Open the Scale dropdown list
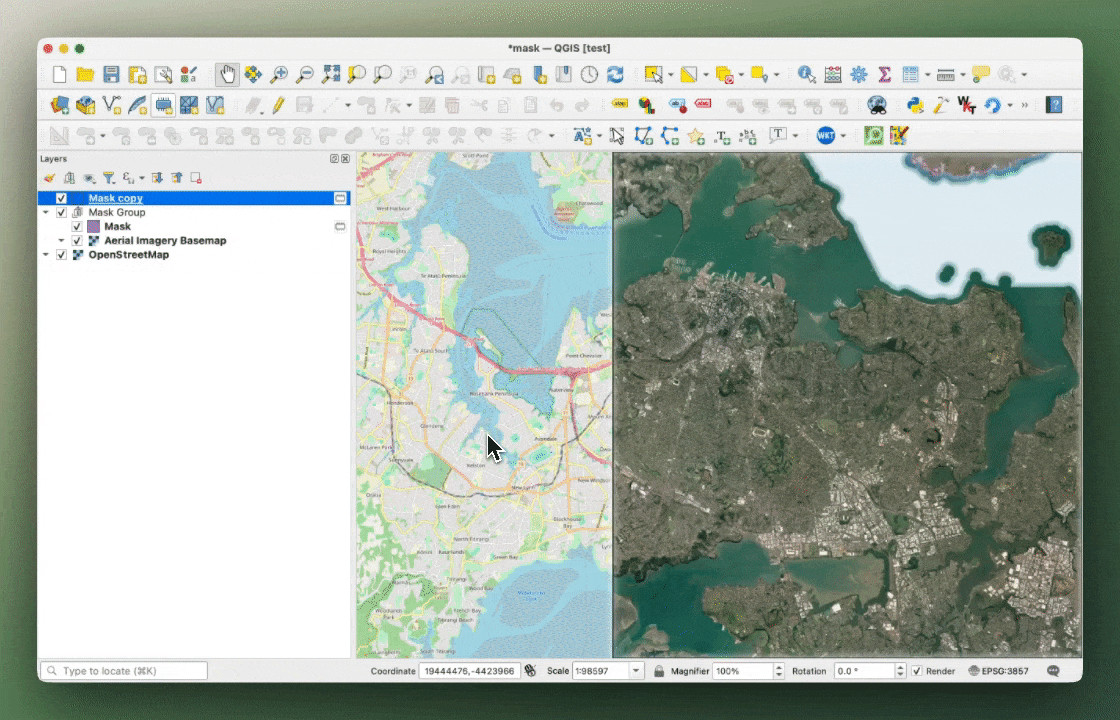The image size is (1120, 720). (x=637, y=671)
